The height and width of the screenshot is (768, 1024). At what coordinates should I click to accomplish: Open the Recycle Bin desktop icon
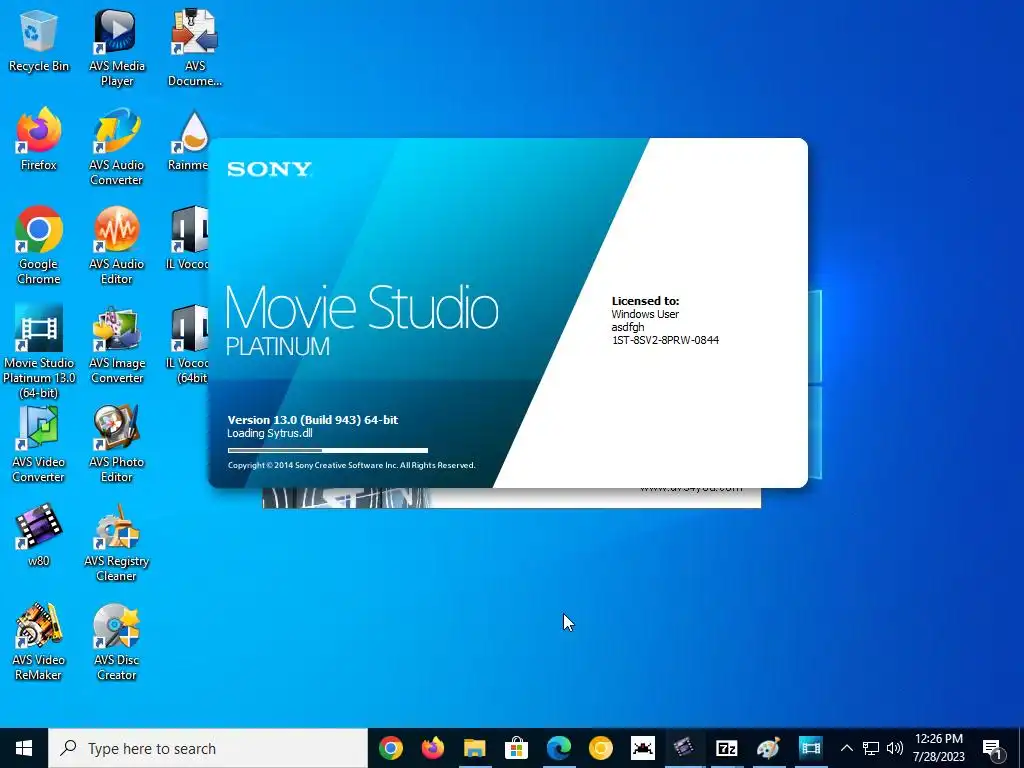pyautogui.click(x=39, y=41)
